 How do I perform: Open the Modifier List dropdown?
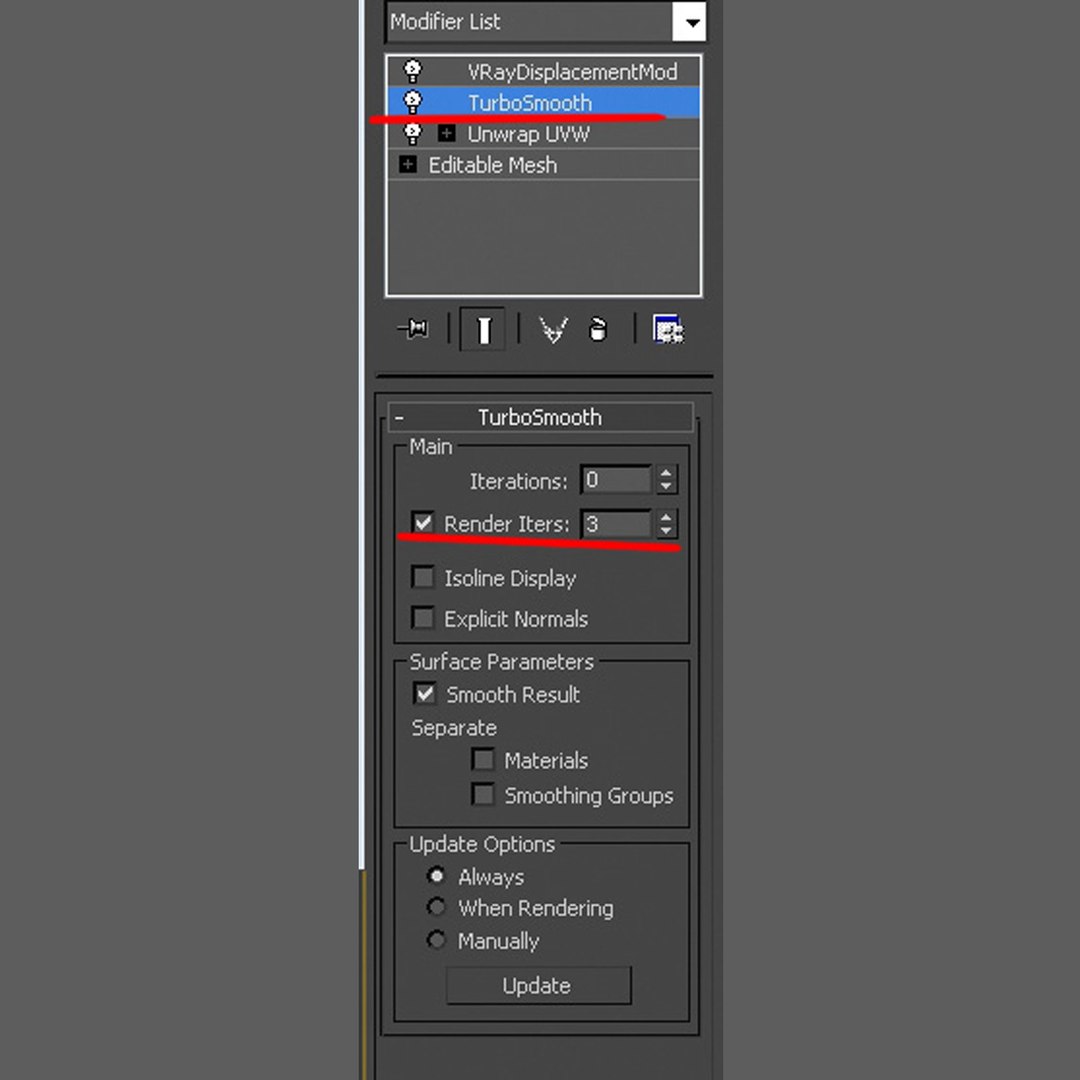pos(689,21)
